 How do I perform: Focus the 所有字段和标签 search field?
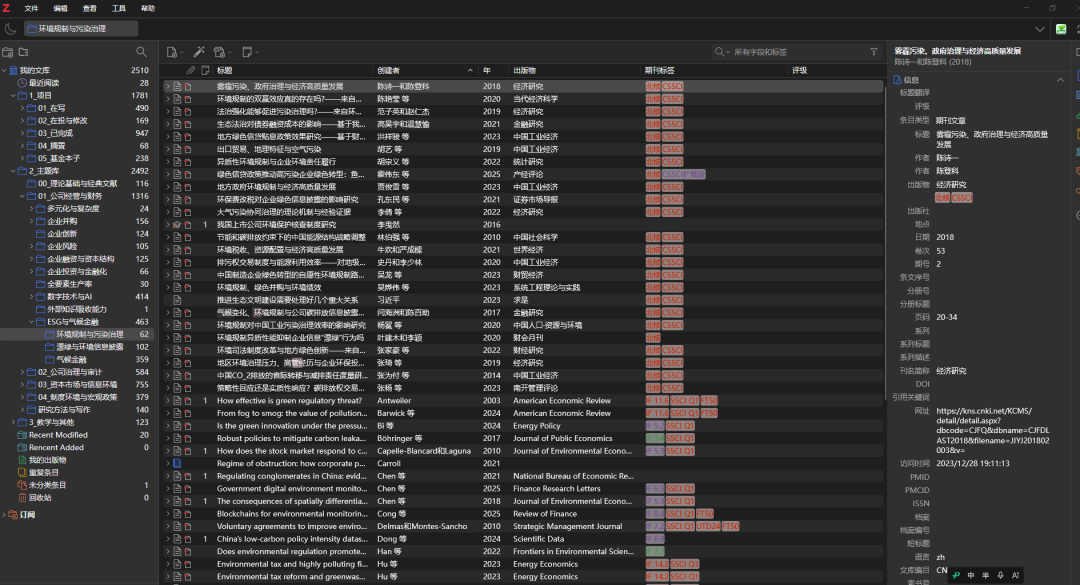[x=798, y=52]
